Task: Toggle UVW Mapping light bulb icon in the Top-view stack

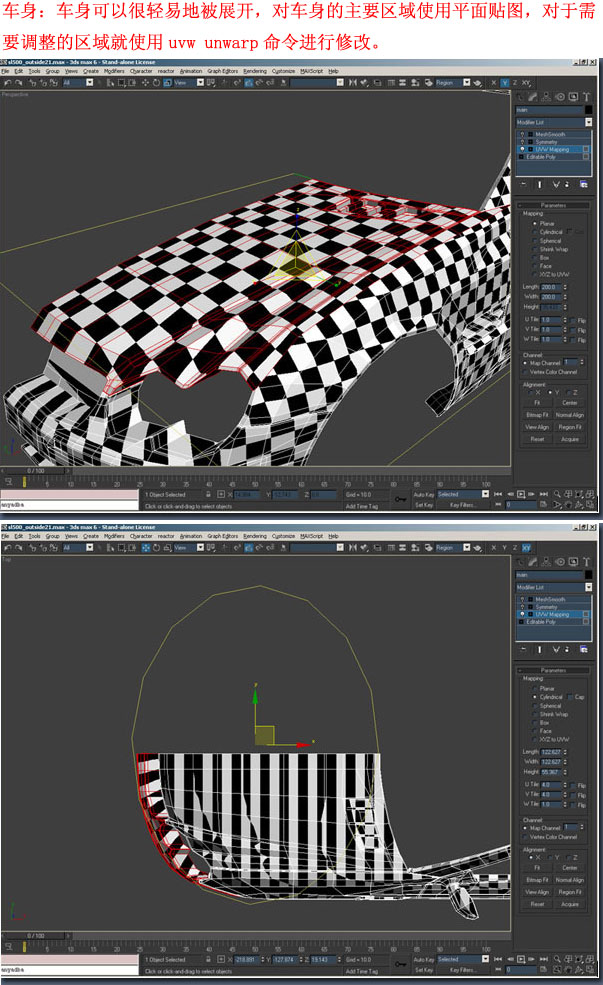Action: [x=521, y=614]
